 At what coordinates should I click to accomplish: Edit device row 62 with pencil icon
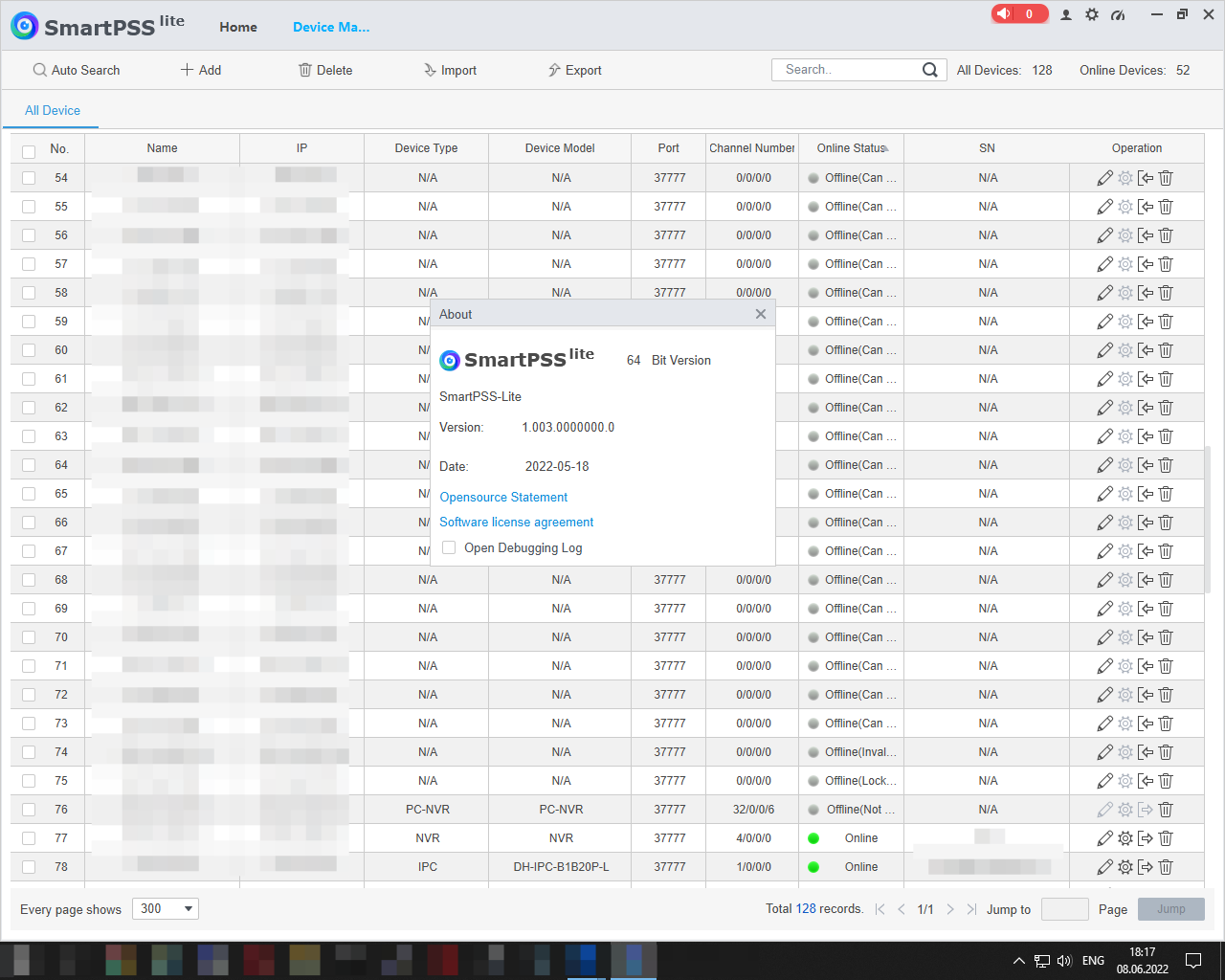click(x=1104, y=408)
